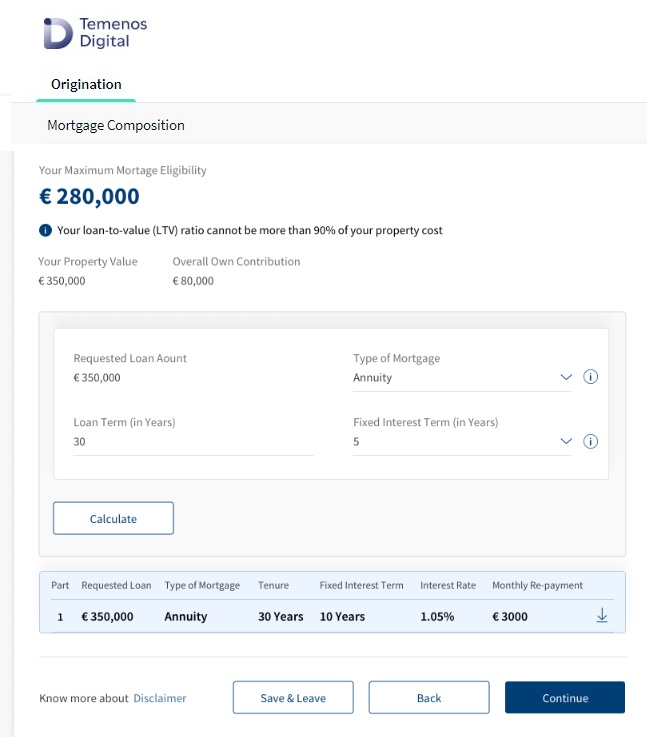Click the Part number 1 cell
This screenshot has height=737, width=647.
tap(60, 617)
